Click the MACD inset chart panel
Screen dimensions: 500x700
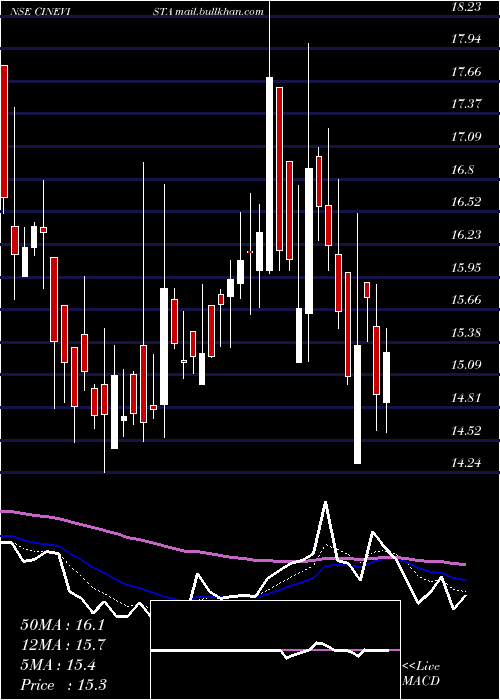275,650
